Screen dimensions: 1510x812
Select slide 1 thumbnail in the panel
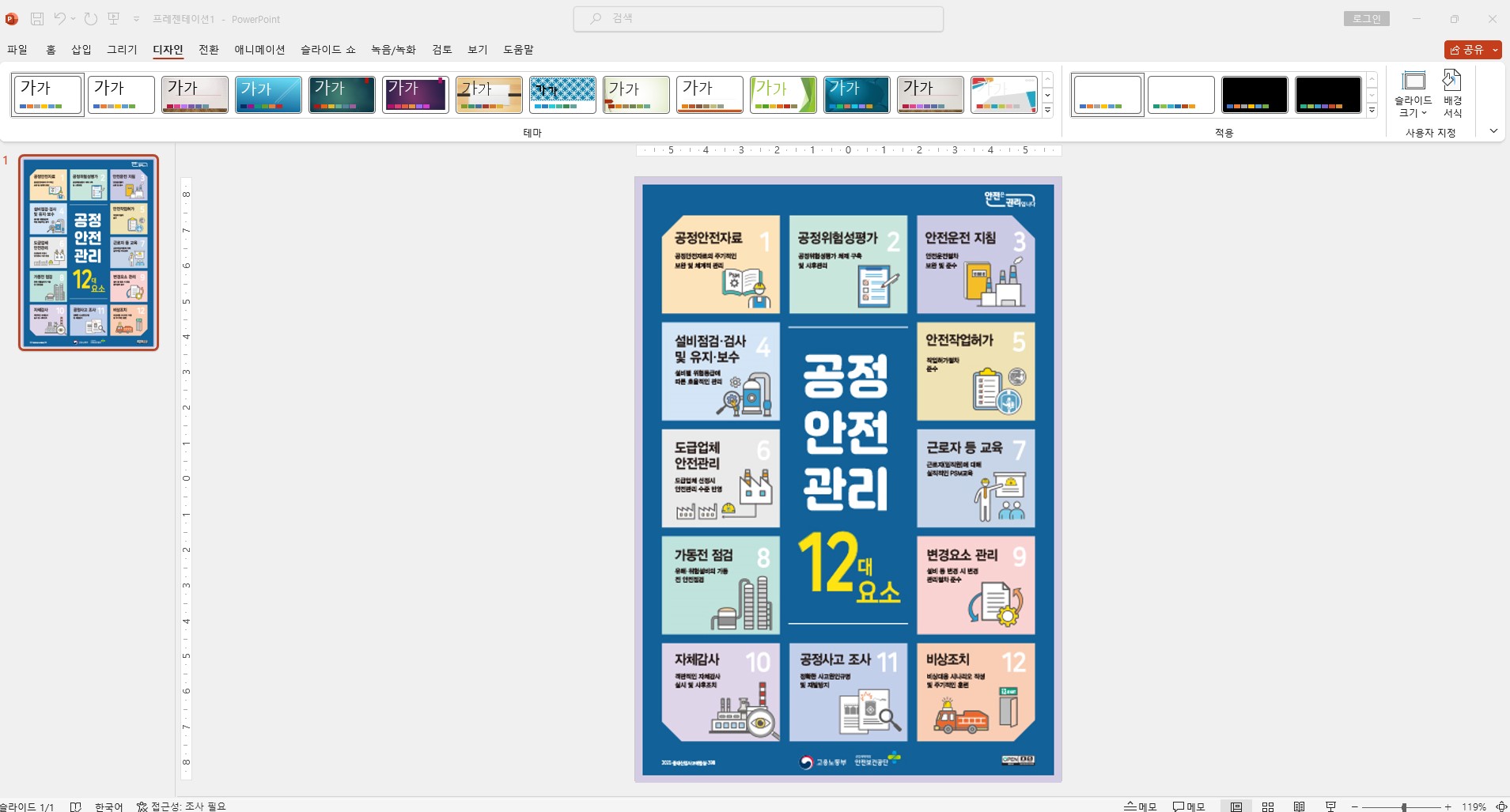pyautogui.click(x=89, y=253)
